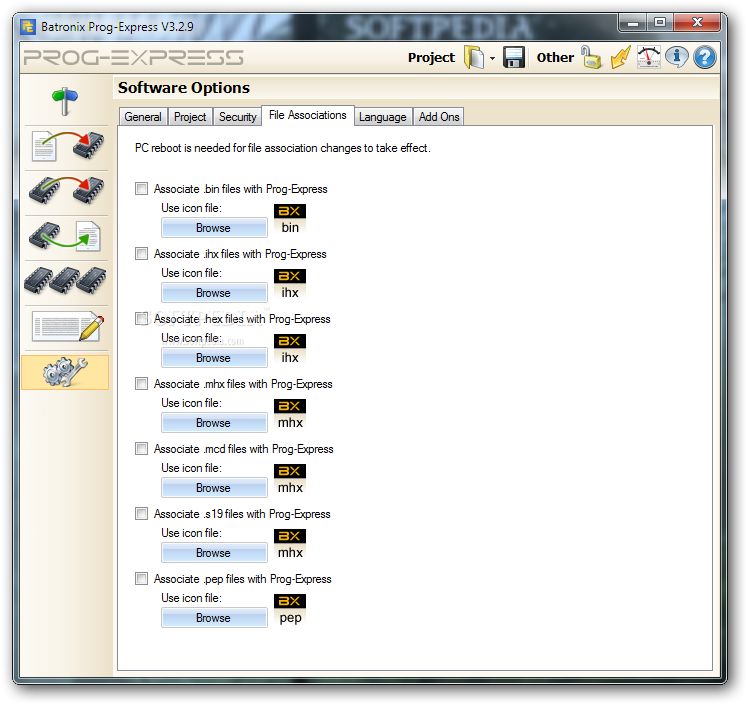Select the gears and wrench options icon

pyautogui.click(x=65, y=372)
